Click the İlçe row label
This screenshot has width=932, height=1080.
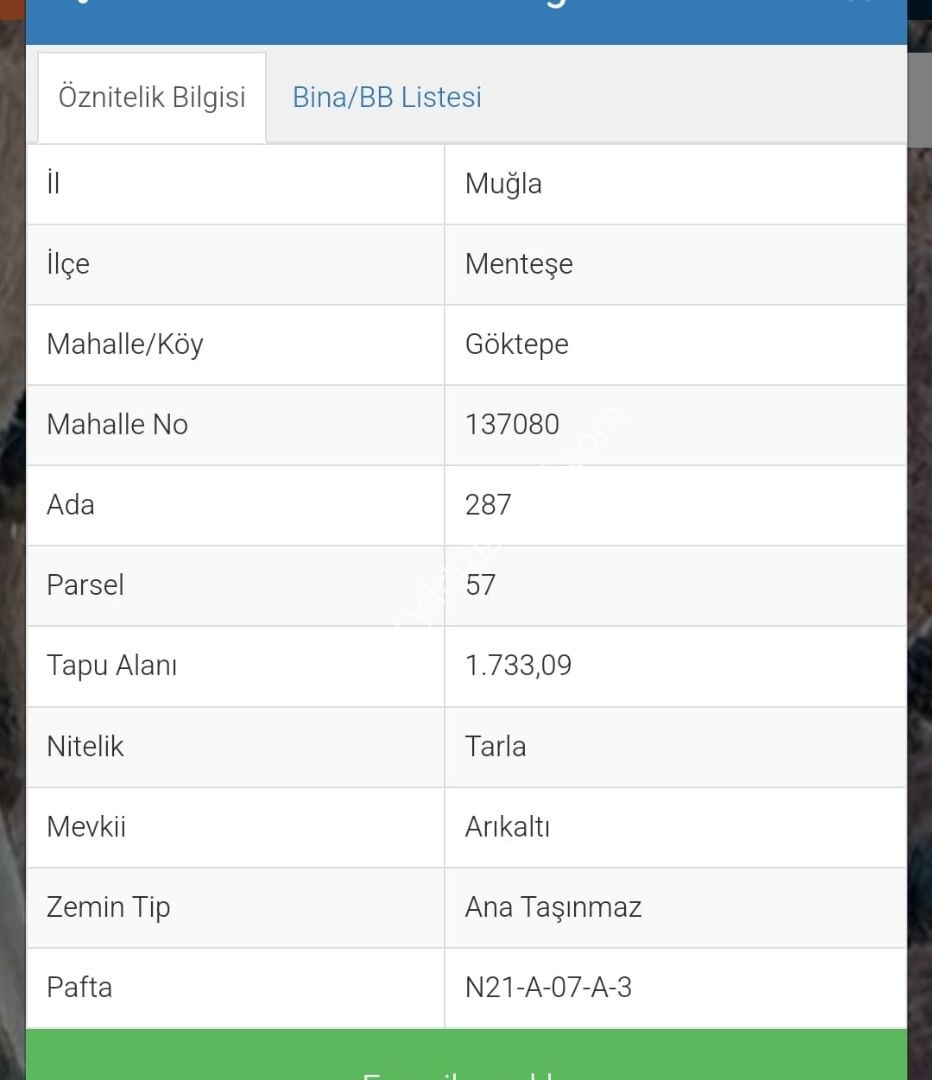pyautogui.click(x=68, y=264)
